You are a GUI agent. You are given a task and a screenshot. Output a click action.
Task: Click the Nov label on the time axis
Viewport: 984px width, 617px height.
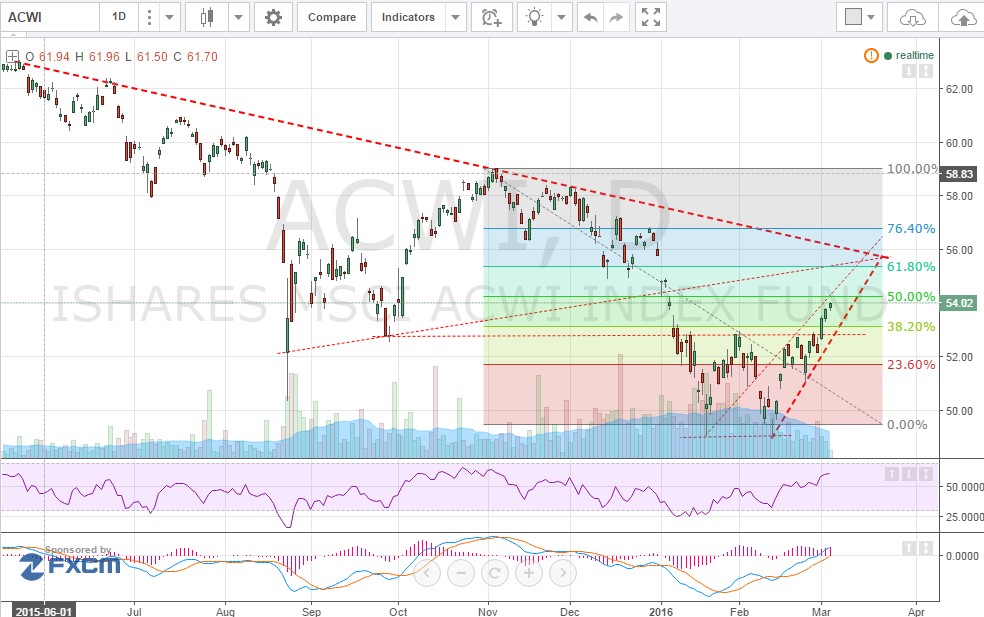point(488,611)
